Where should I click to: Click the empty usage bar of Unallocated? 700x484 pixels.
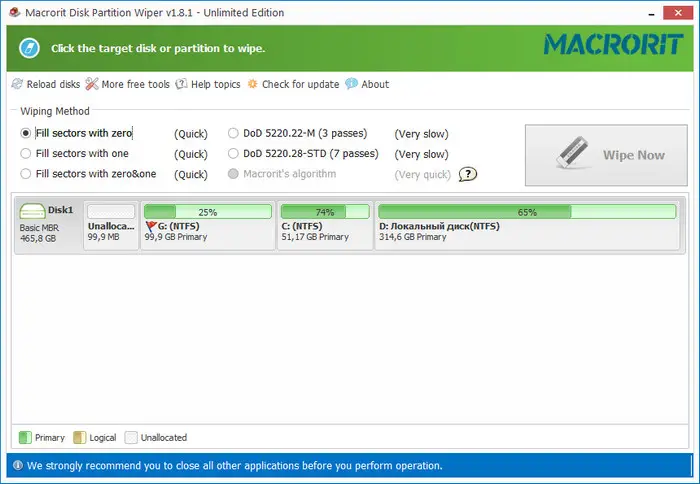click(111, 212)
